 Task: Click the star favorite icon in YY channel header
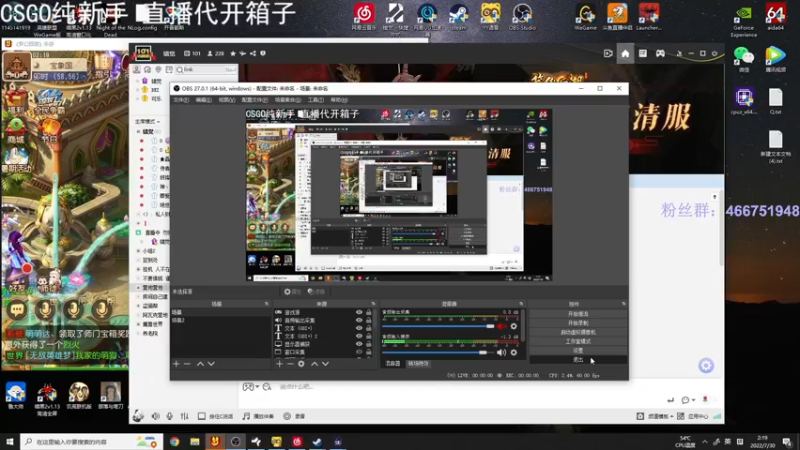[x=233, y=53]
